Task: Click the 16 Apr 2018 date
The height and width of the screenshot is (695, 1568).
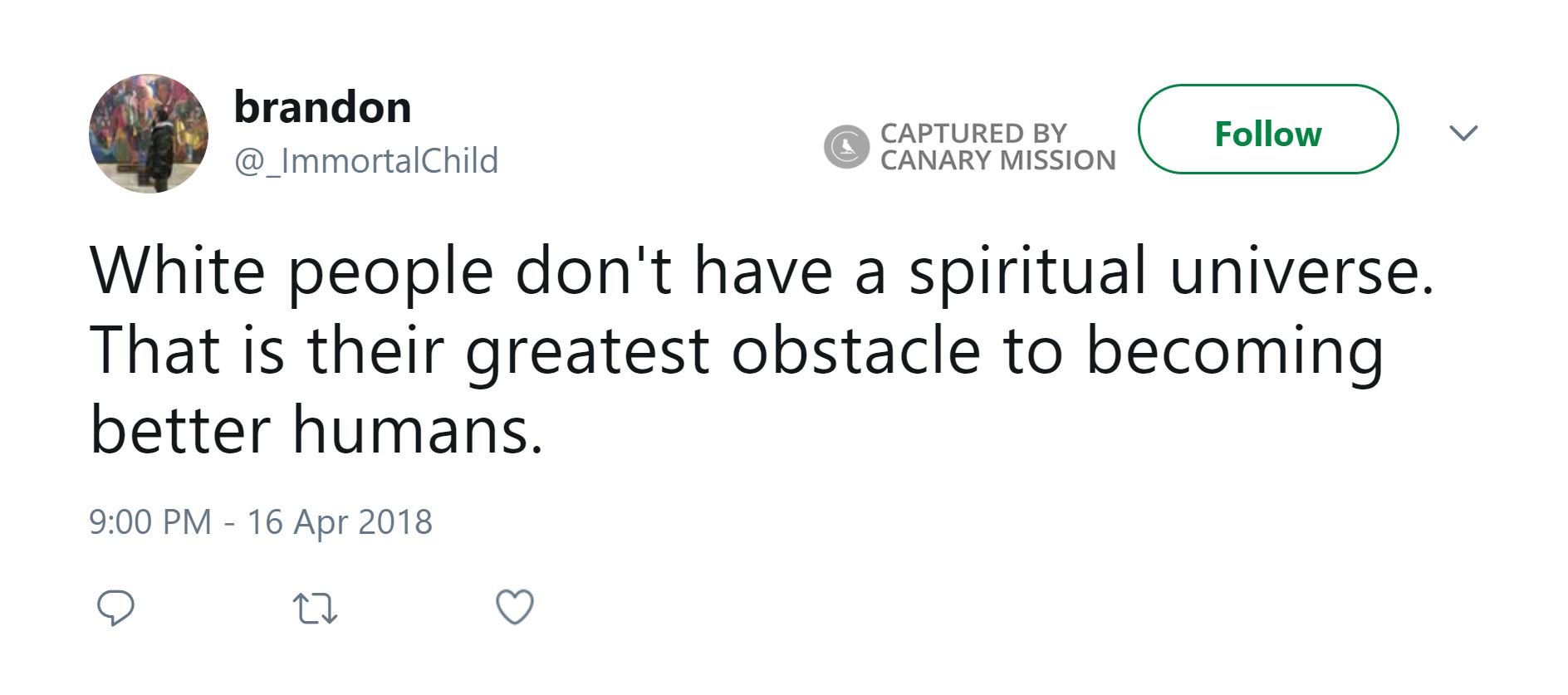Action: coord(340,522)
